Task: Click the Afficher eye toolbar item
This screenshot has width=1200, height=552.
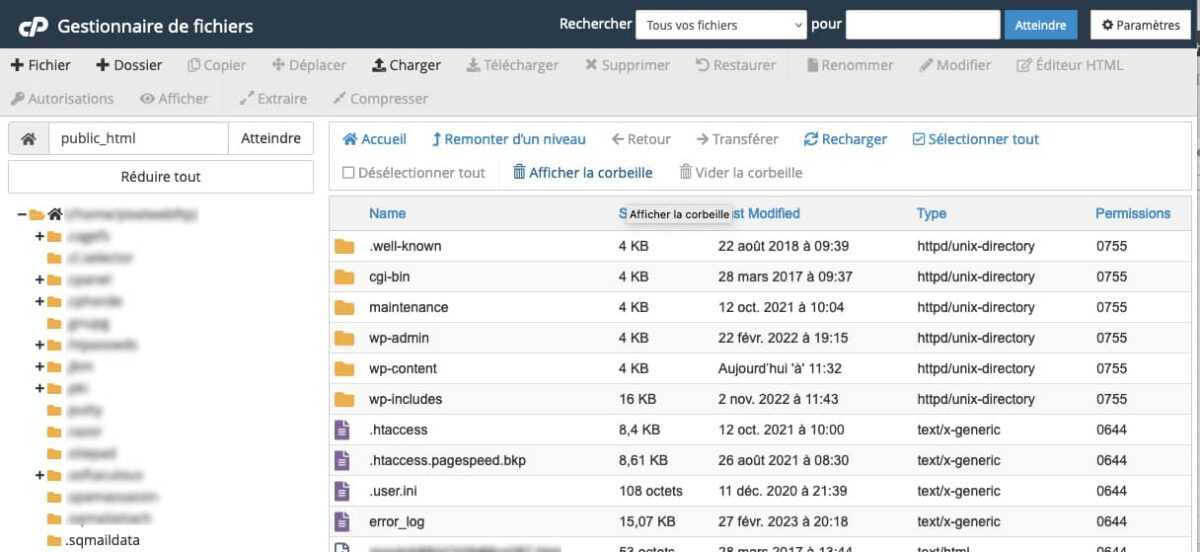Action: 174,99
